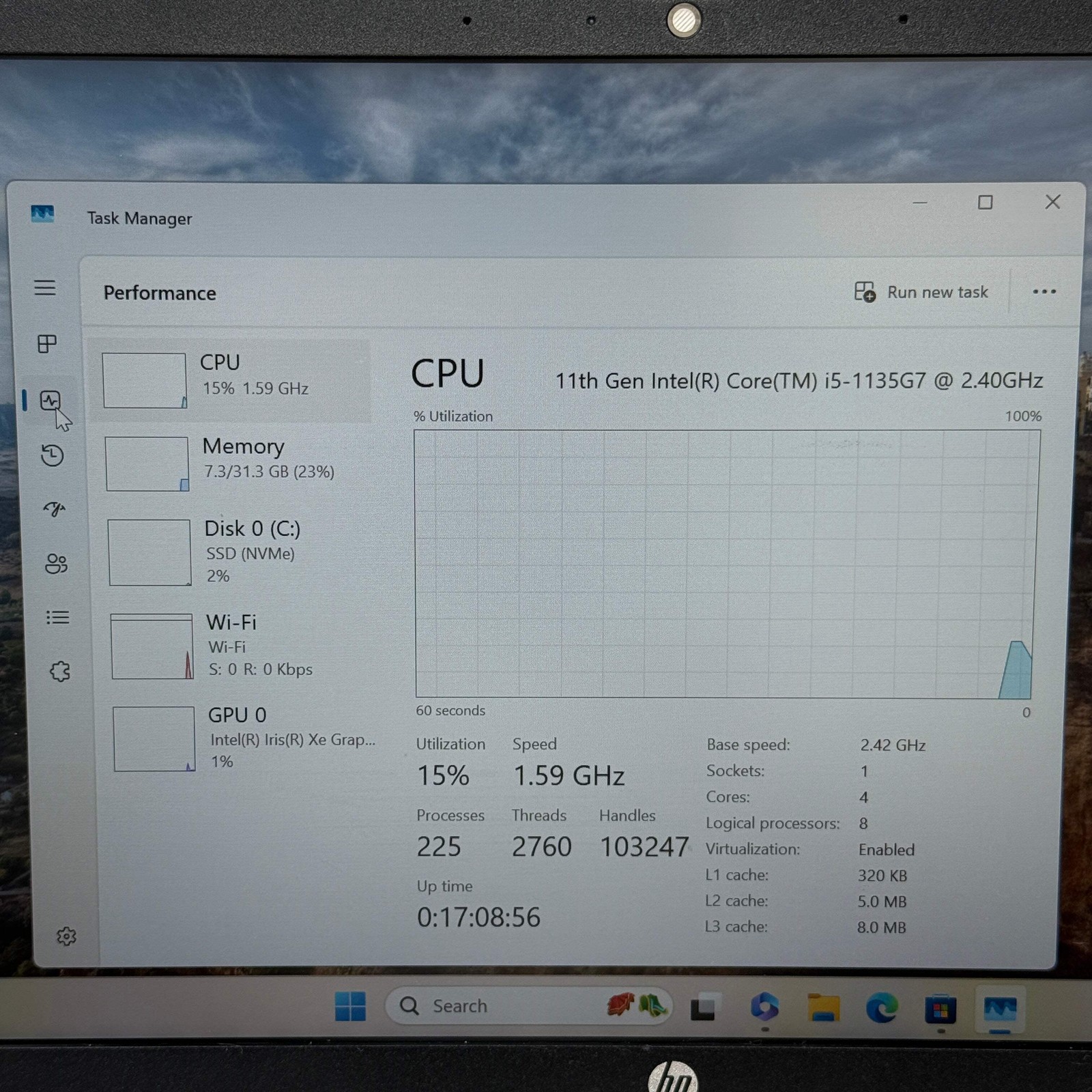Click the i5-1135G7 processor name text

coord(799,381)
